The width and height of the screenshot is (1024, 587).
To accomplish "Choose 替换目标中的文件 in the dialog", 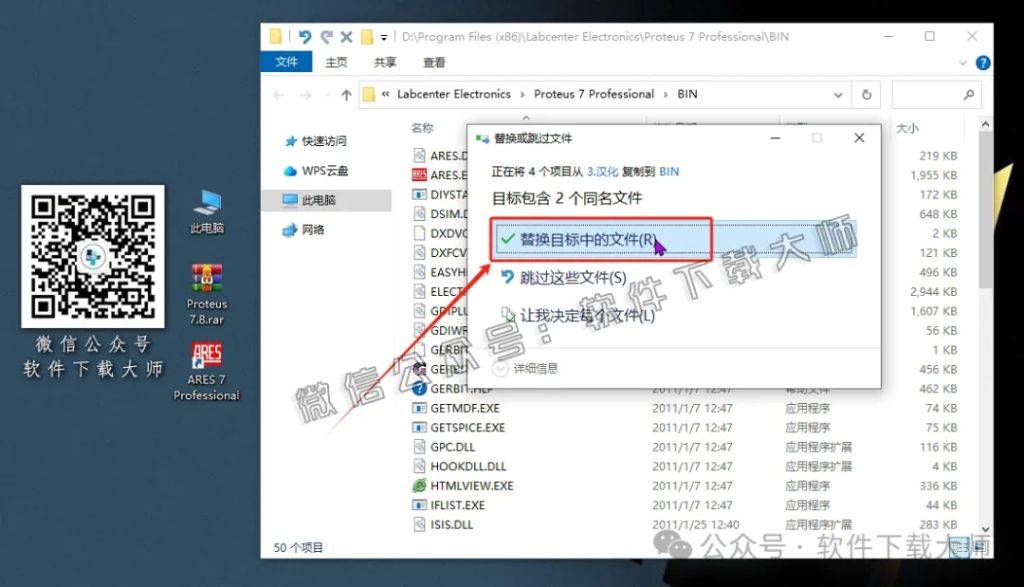I will pyautogui.click(x=589, y=240).
